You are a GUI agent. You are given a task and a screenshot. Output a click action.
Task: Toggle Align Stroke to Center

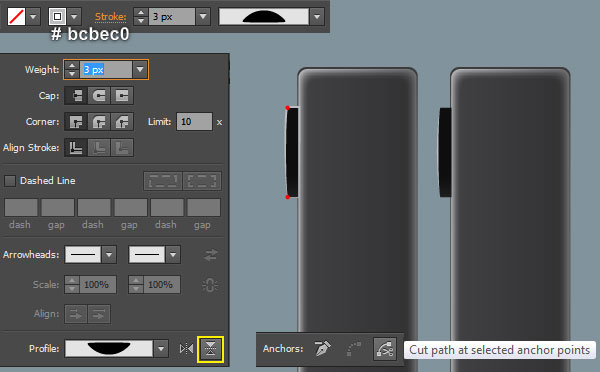76,148
